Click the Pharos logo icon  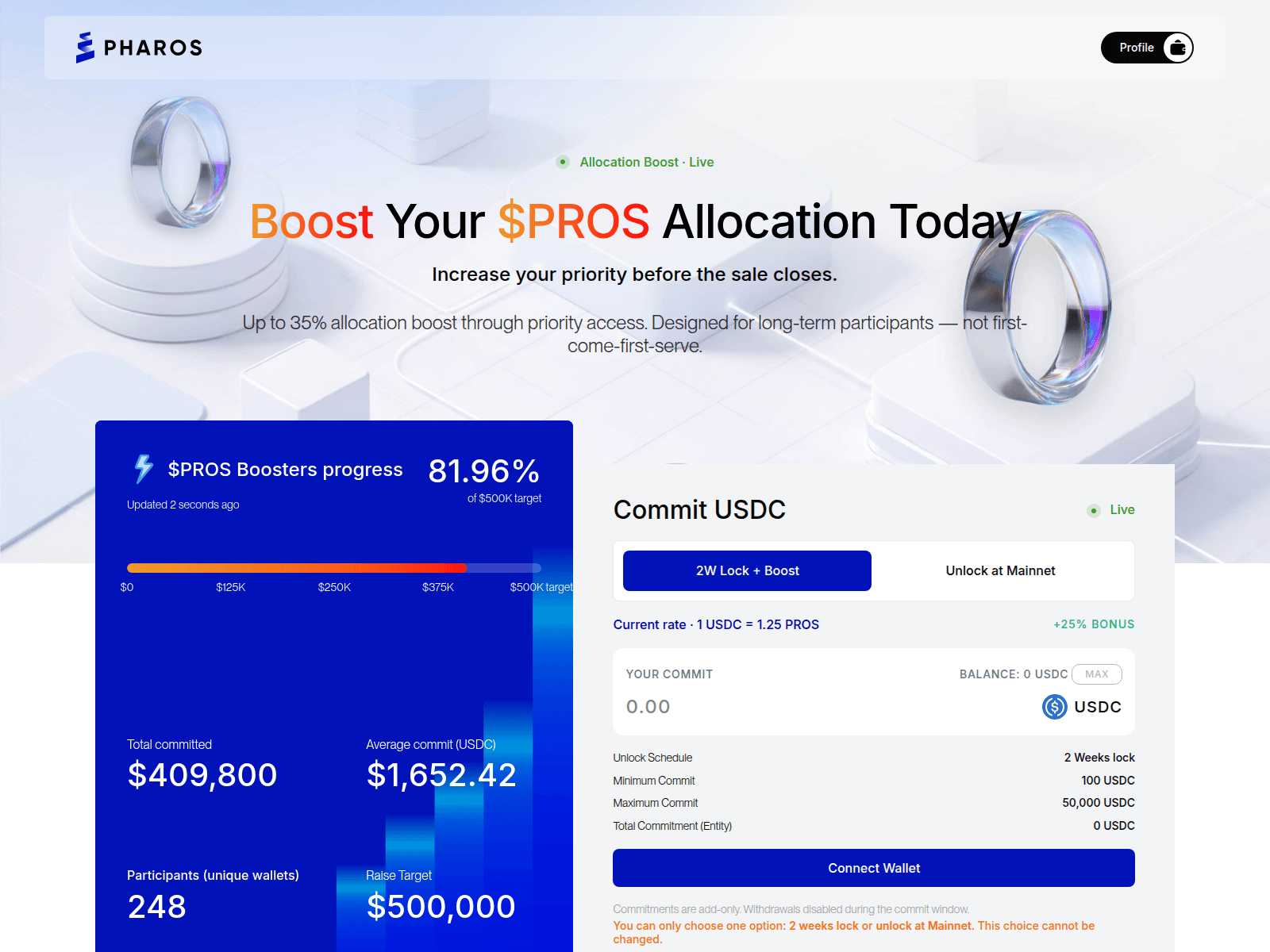tap(85, 48)
